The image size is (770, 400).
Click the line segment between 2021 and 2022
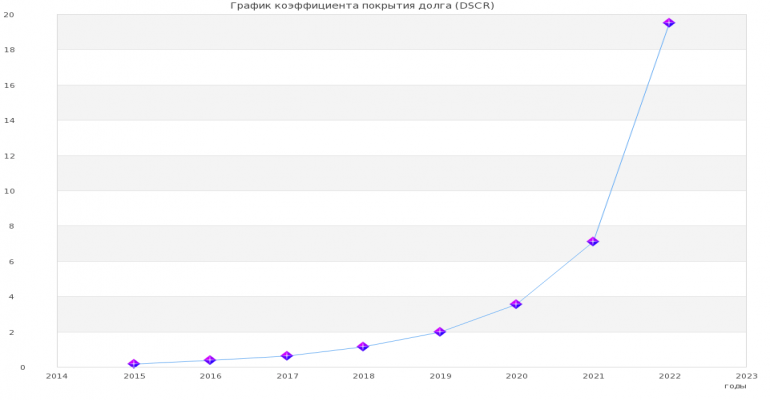click(631, 132)
